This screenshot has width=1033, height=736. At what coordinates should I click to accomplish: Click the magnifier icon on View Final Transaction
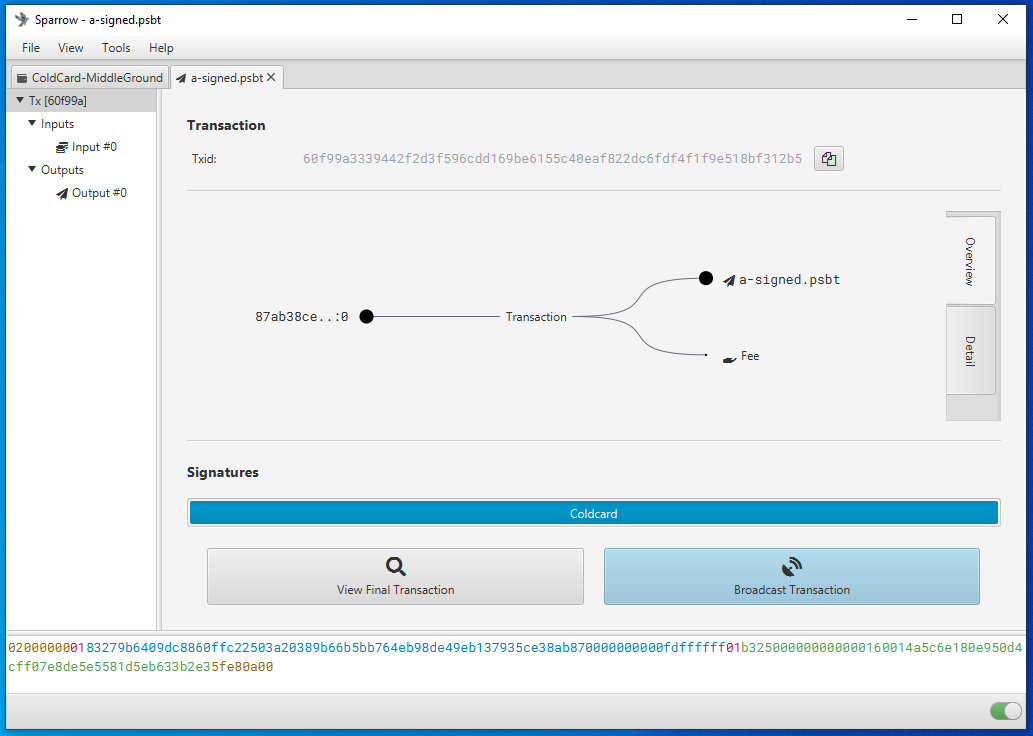click(x=395, y=566)
